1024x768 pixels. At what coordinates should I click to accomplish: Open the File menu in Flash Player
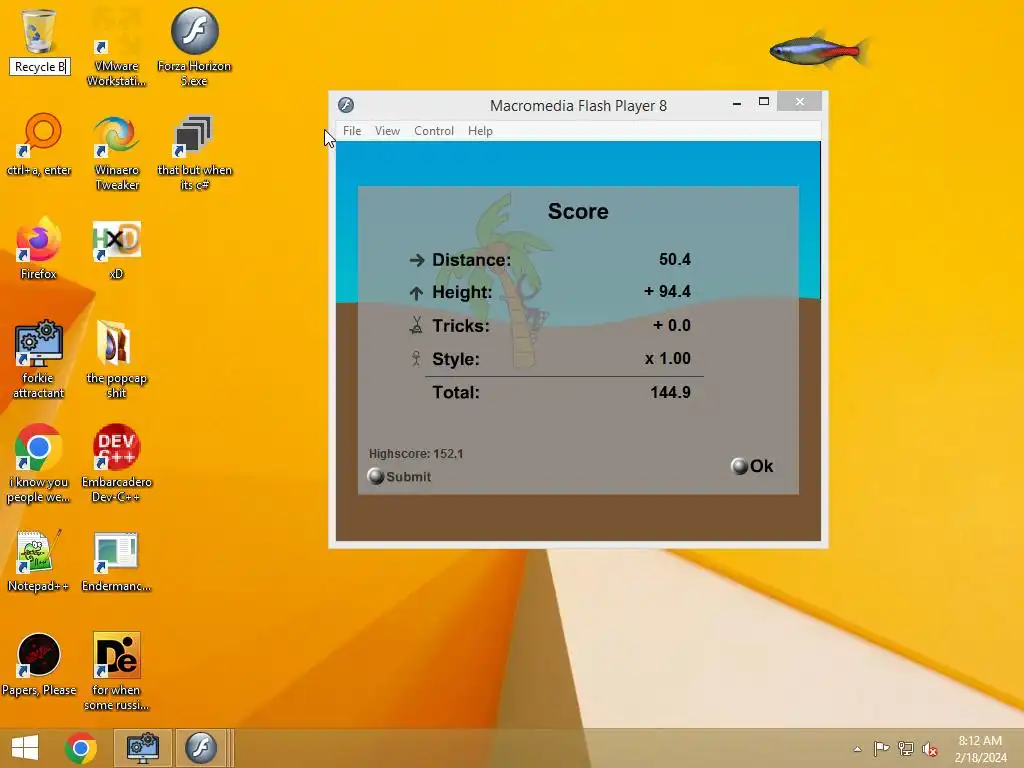(352, 131)
